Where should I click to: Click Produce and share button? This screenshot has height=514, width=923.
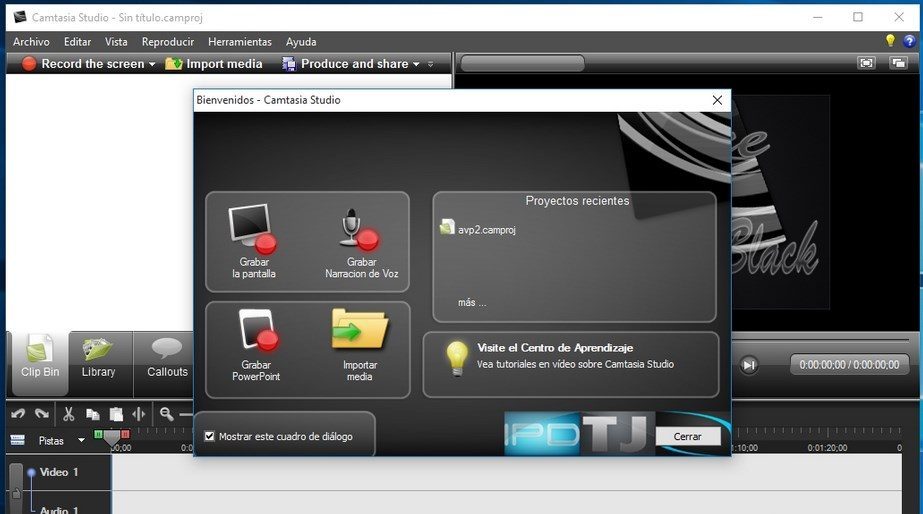pyautogui.click(x=346, y=64)
